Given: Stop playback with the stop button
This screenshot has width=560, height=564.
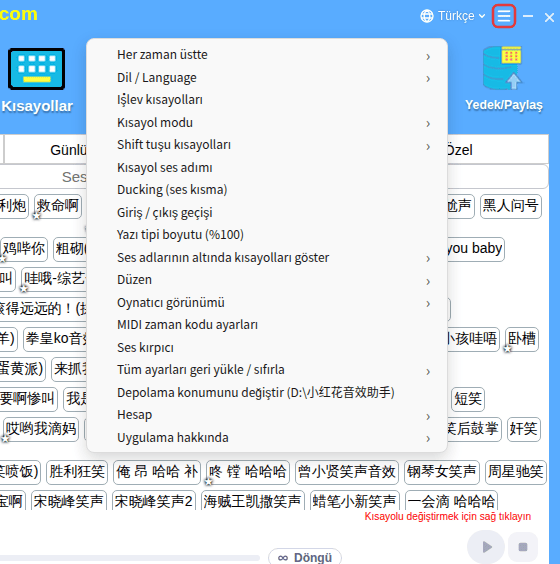Looking at the screenshot, I should (523, 547).
